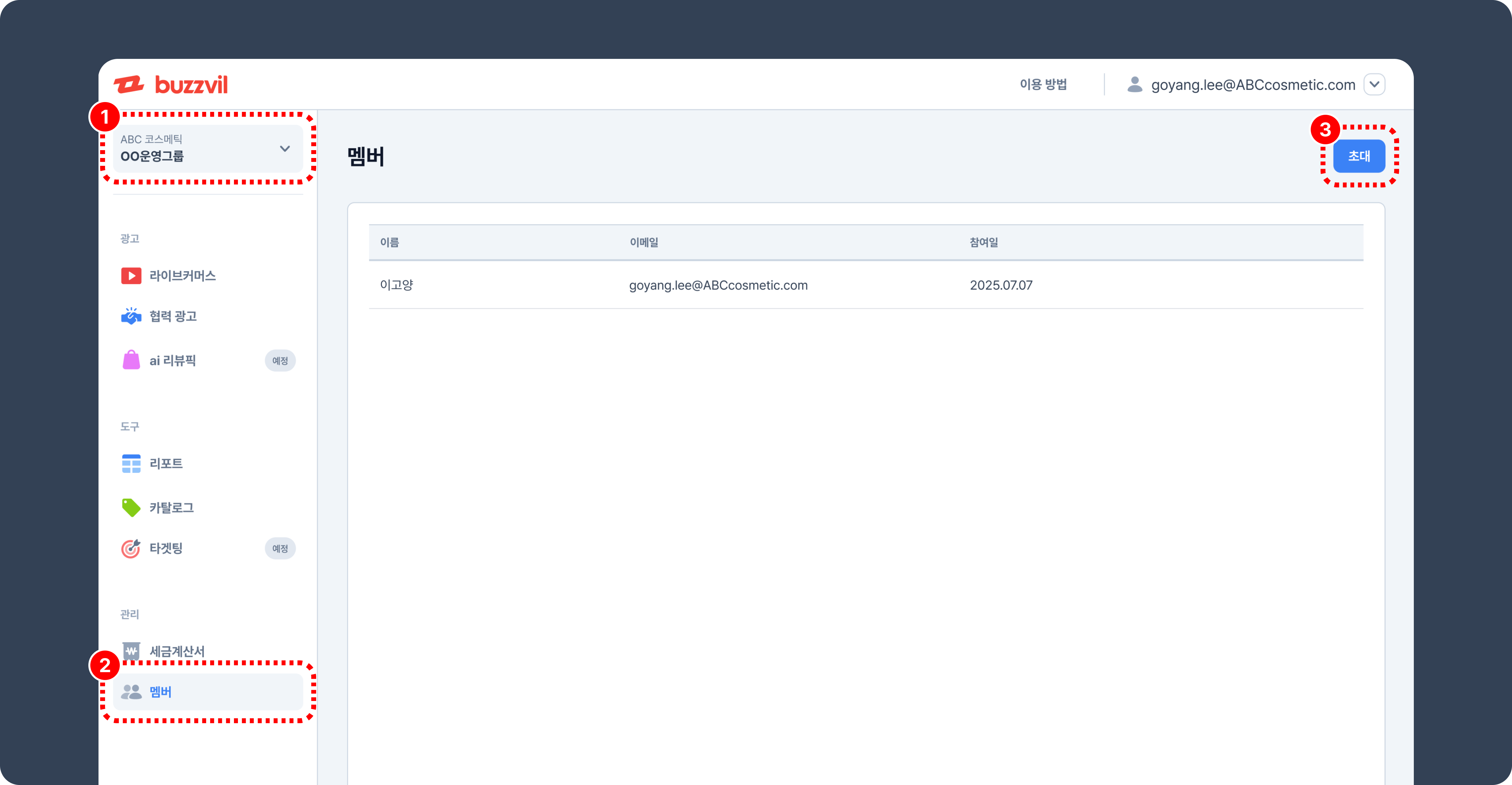Click the report table icon
This screenshot has width=1512, height=785.
(x=131, y=463)
